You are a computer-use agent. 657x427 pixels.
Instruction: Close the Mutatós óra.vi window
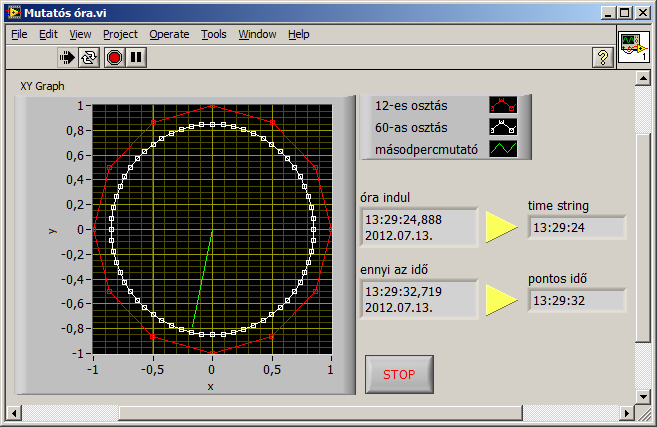pyautogui.click(x=642, y=13)
